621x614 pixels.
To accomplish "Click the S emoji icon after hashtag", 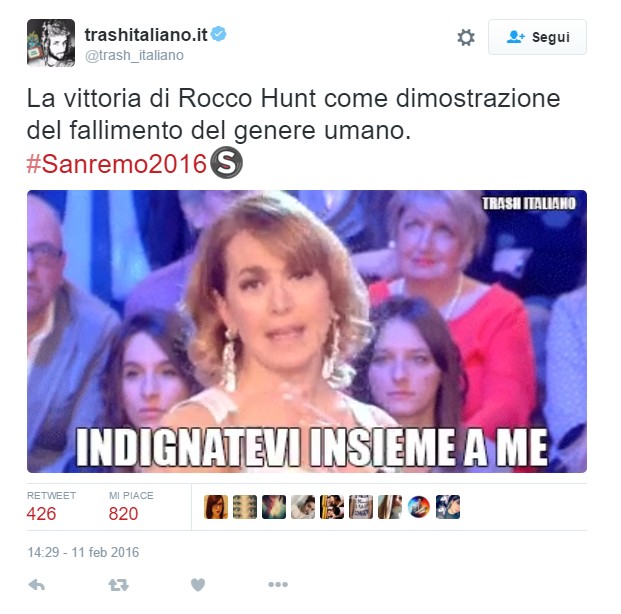I will (226, 162).
